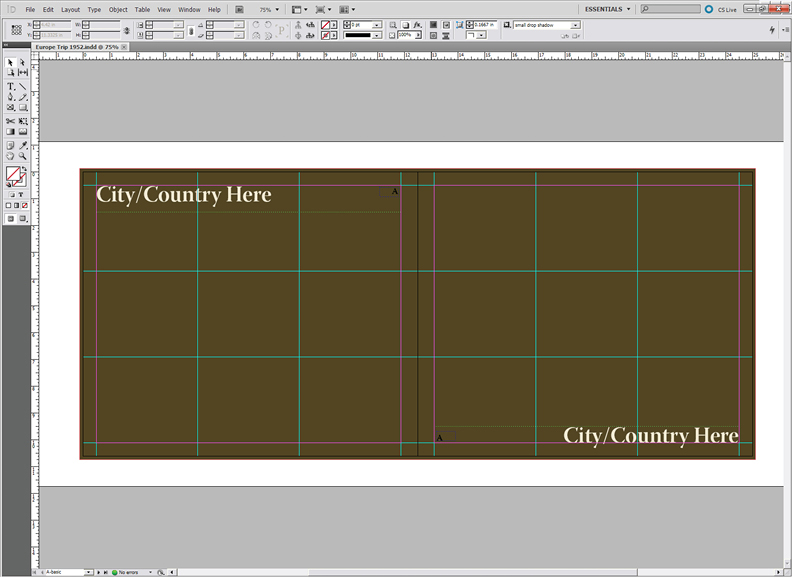Image resolution: width=792 pixels, height=578 pixels.
Task: Open the Object menu
Action: [118, 9]
